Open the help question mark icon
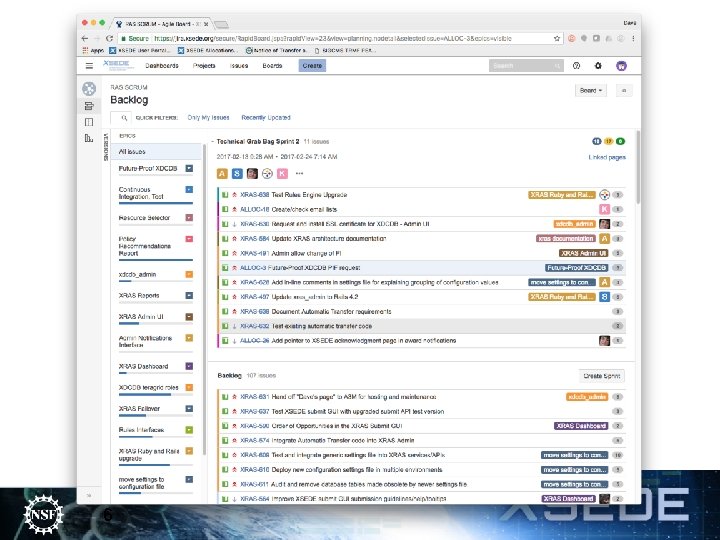The height and width of the screenshot is (540, 720). [576, 66]
